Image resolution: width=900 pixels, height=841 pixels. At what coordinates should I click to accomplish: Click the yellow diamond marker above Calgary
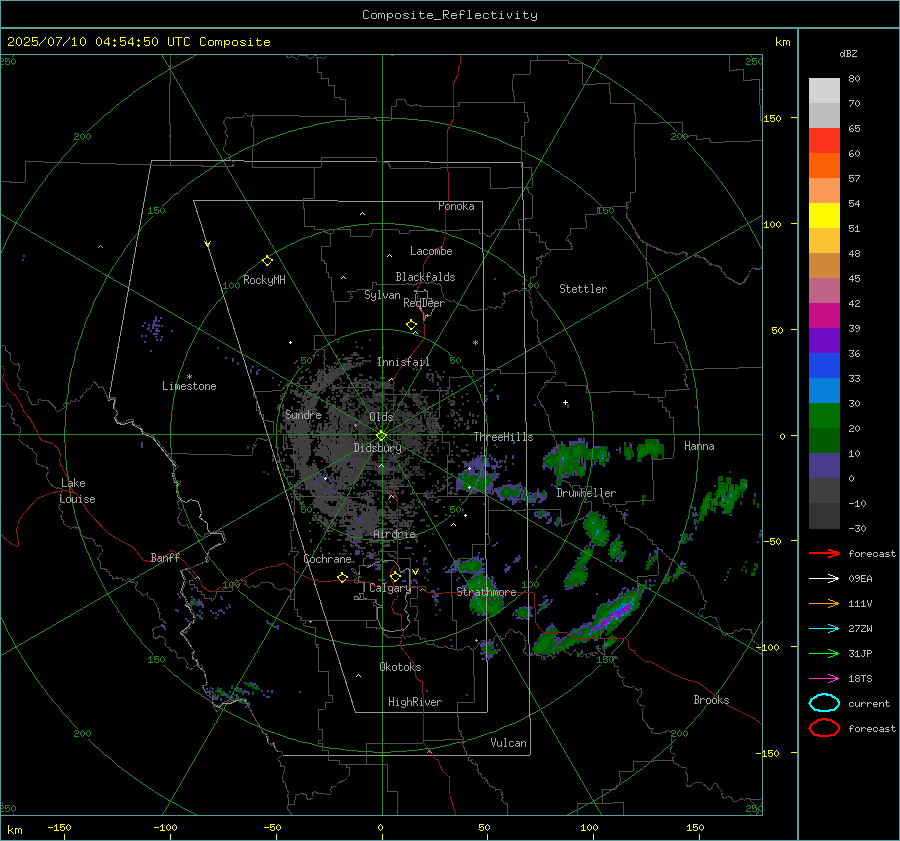click(x=395, y=576)
